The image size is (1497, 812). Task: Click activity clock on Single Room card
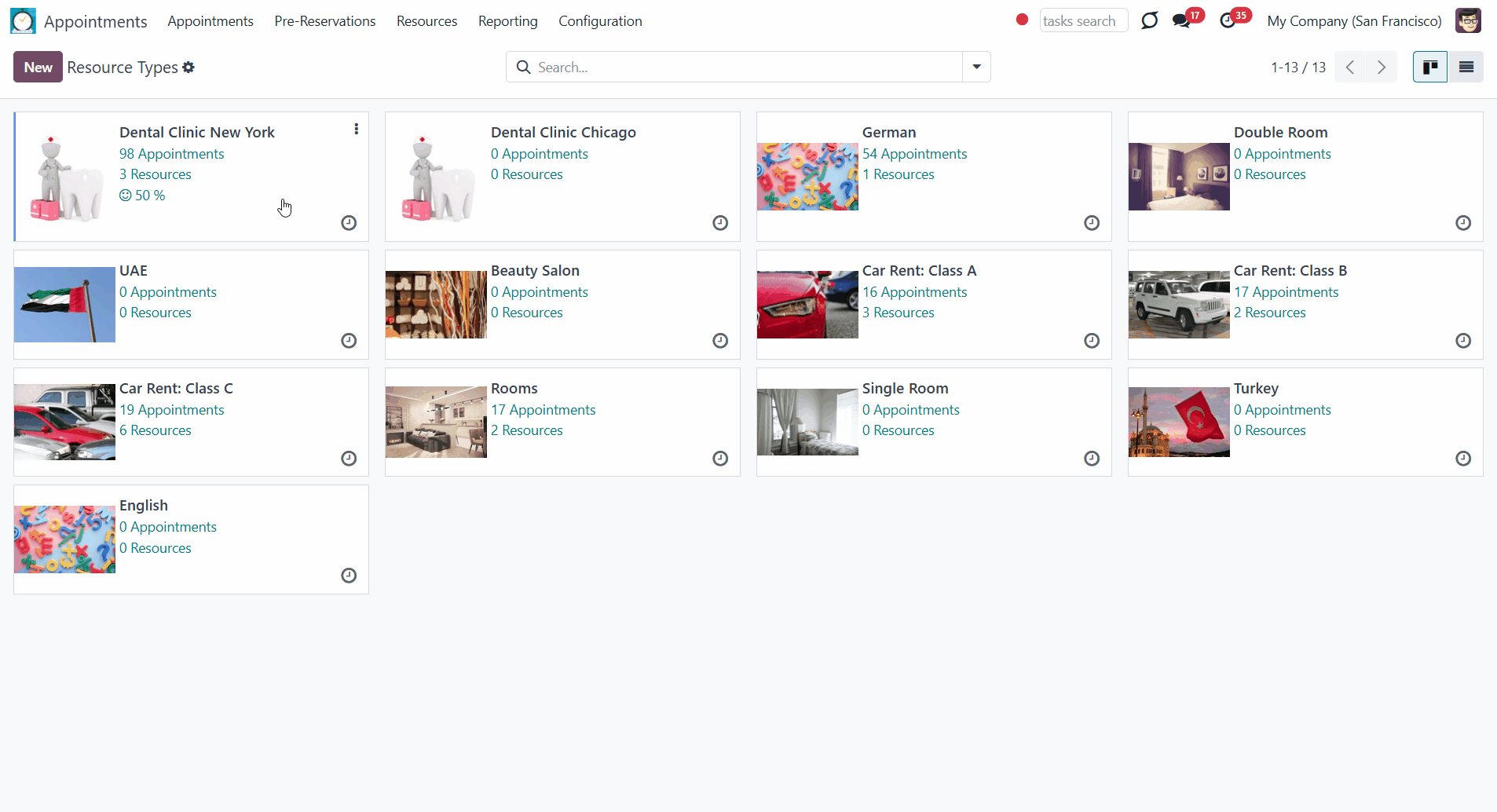coord(1092,459)
